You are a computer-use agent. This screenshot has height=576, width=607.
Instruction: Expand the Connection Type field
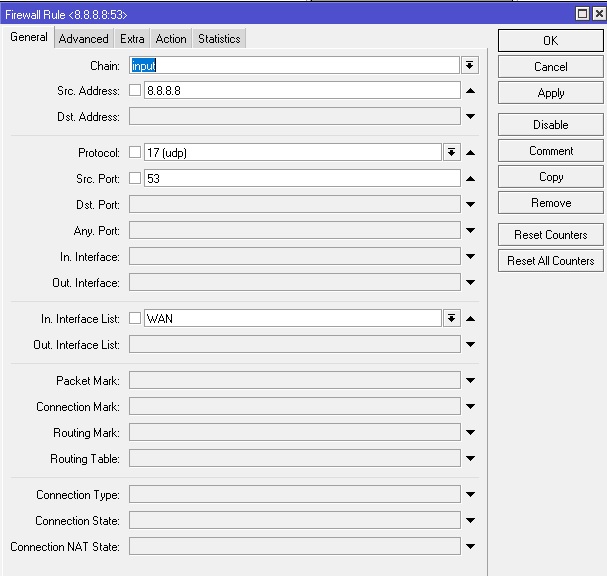(x=470, y=494)
